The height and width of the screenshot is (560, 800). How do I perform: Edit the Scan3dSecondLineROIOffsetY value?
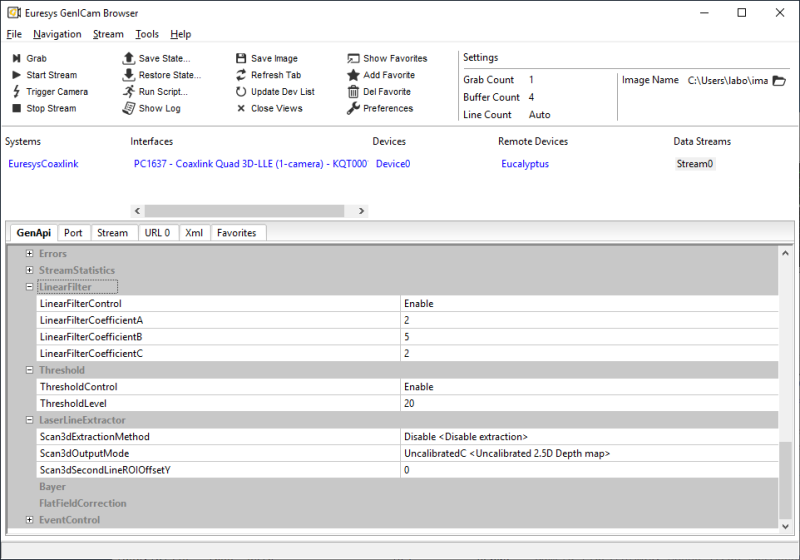589,470
